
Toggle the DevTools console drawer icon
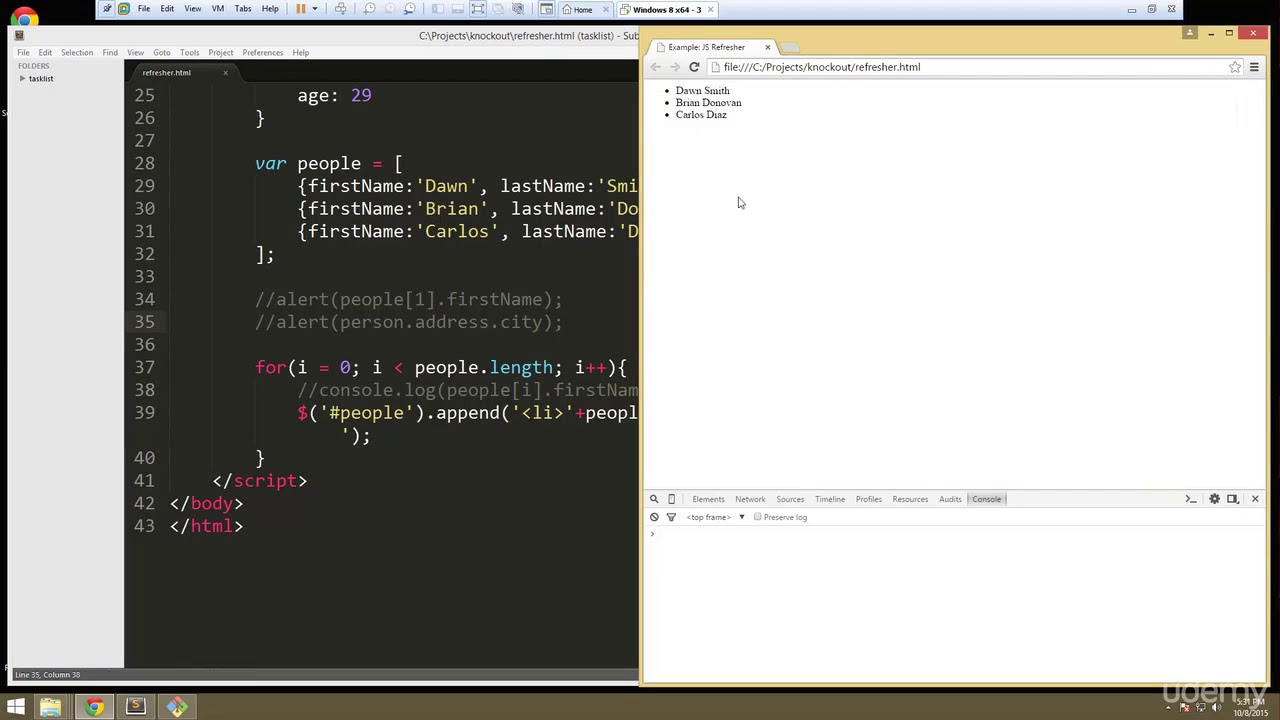pyautogui.click(x=1191, y=499)
